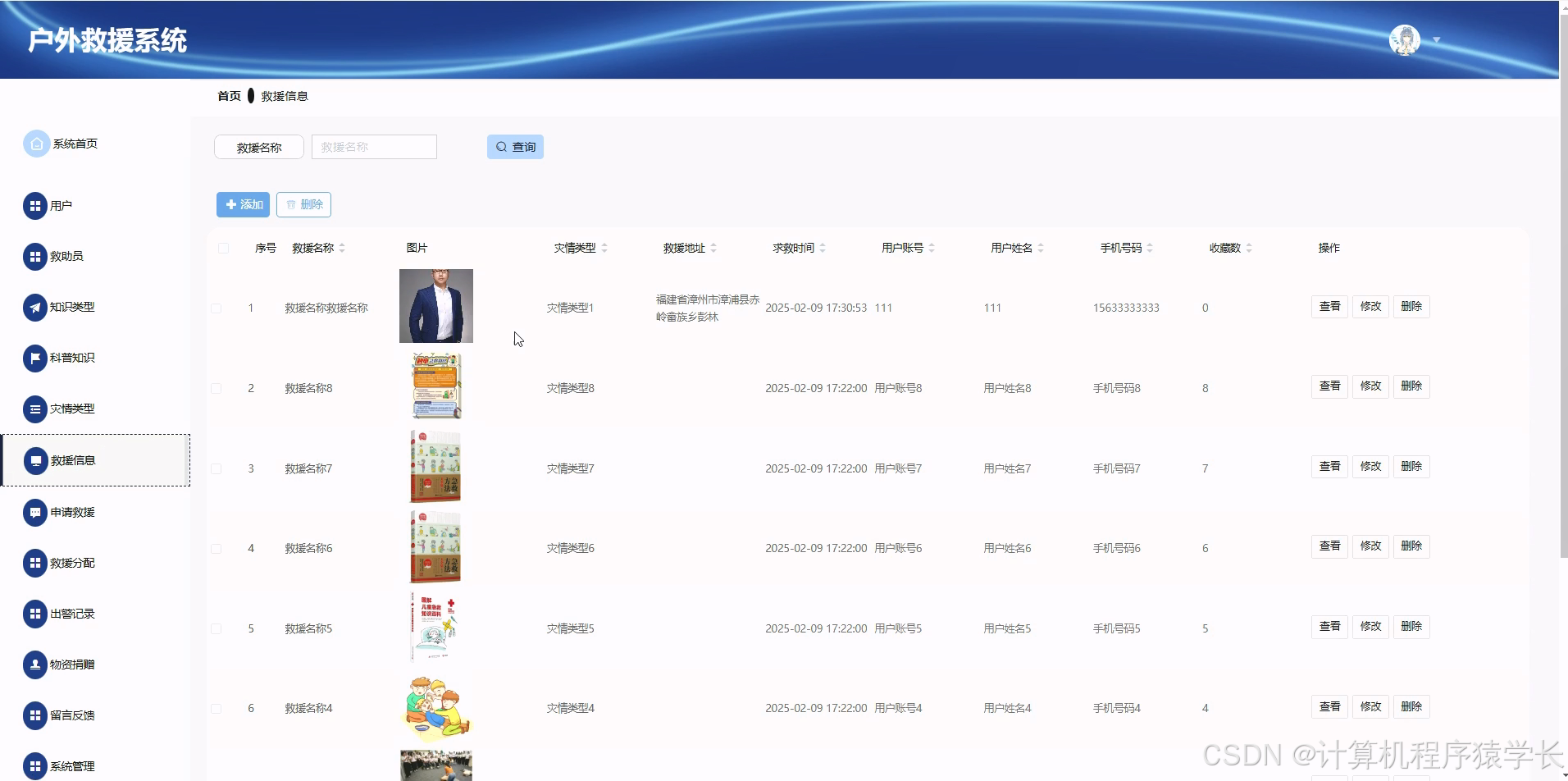The image size is (1568, 781).
Task: Open the 物资捐赠 donation icon
Action: [34, 665]
